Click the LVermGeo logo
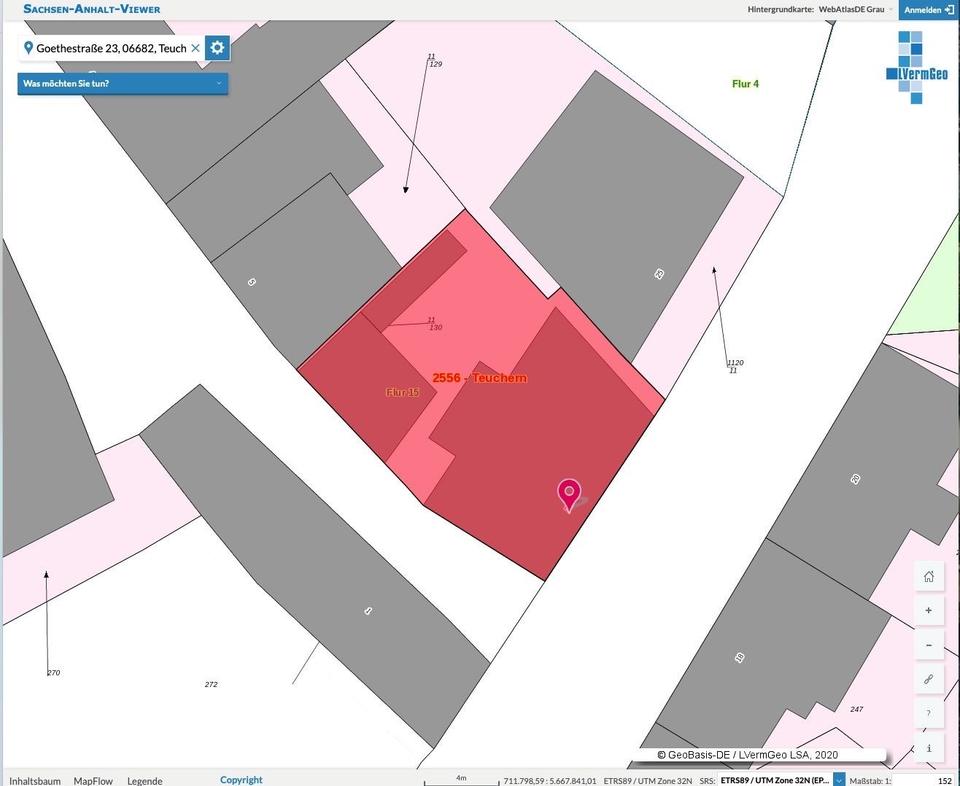Image resolution: width=960 pixels, height=786 pixels. [x=916, y=67]
